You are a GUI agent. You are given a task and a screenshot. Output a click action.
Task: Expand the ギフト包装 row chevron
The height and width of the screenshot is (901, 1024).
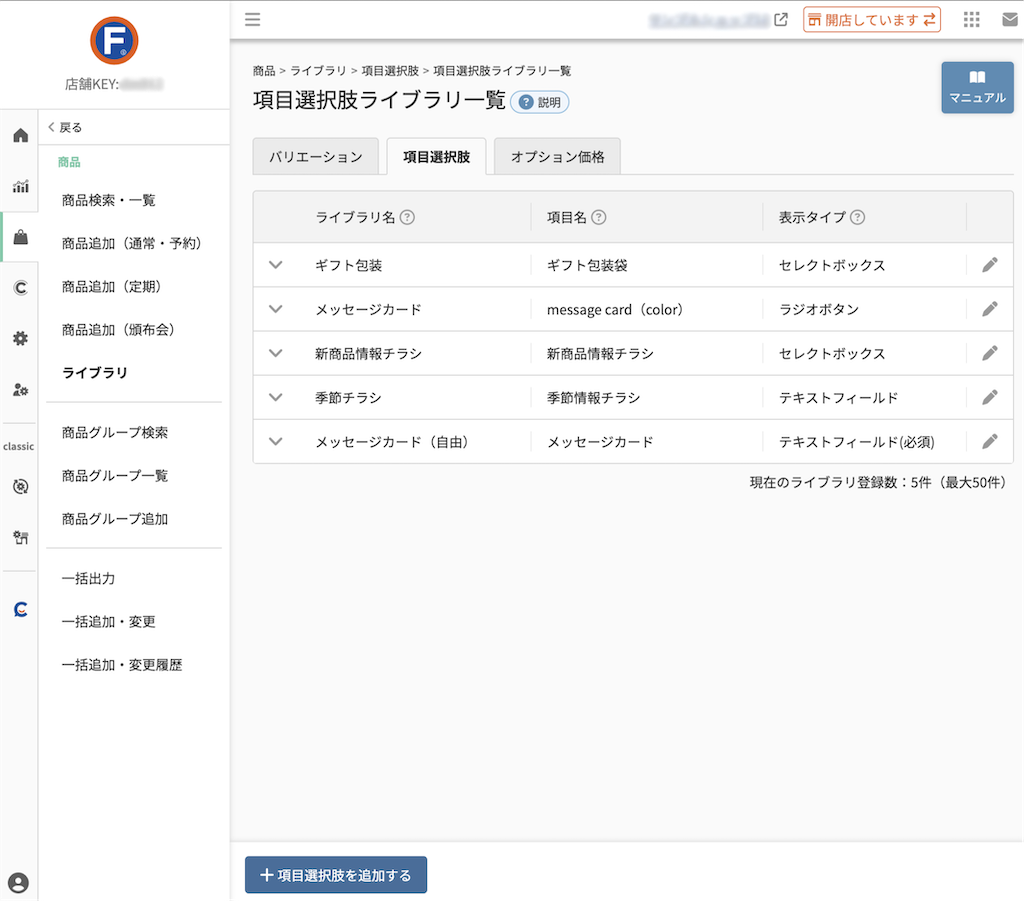pyautogui.click(x=276, y=265)
